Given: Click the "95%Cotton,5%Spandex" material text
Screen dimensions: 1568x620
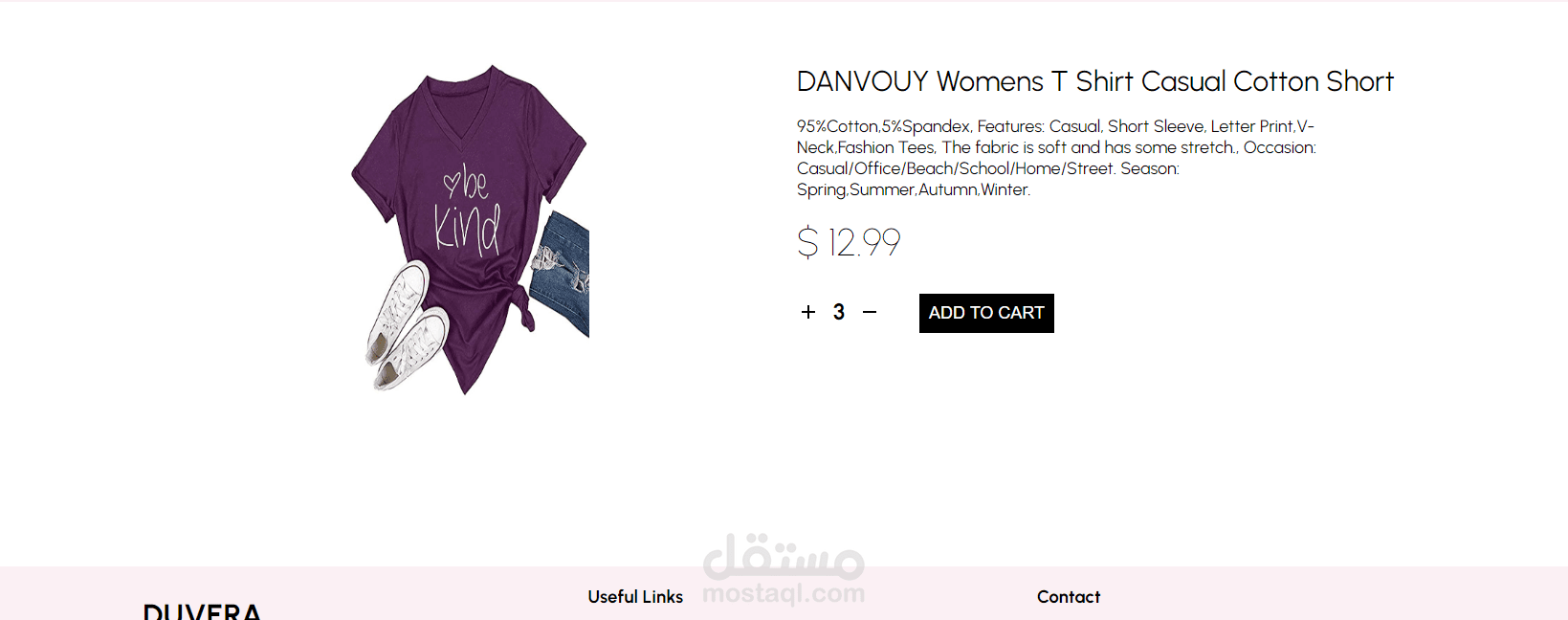Looking at the screenshot, I should (x=884, y=126).
